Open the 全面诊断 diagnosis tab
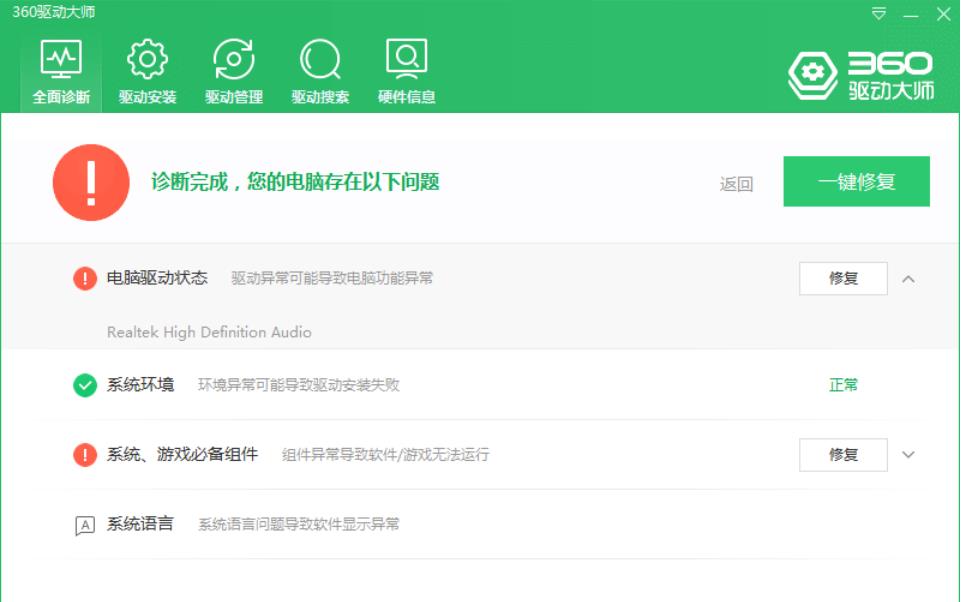The height and width of the screenshot is (602, 963). click(61, 71)
